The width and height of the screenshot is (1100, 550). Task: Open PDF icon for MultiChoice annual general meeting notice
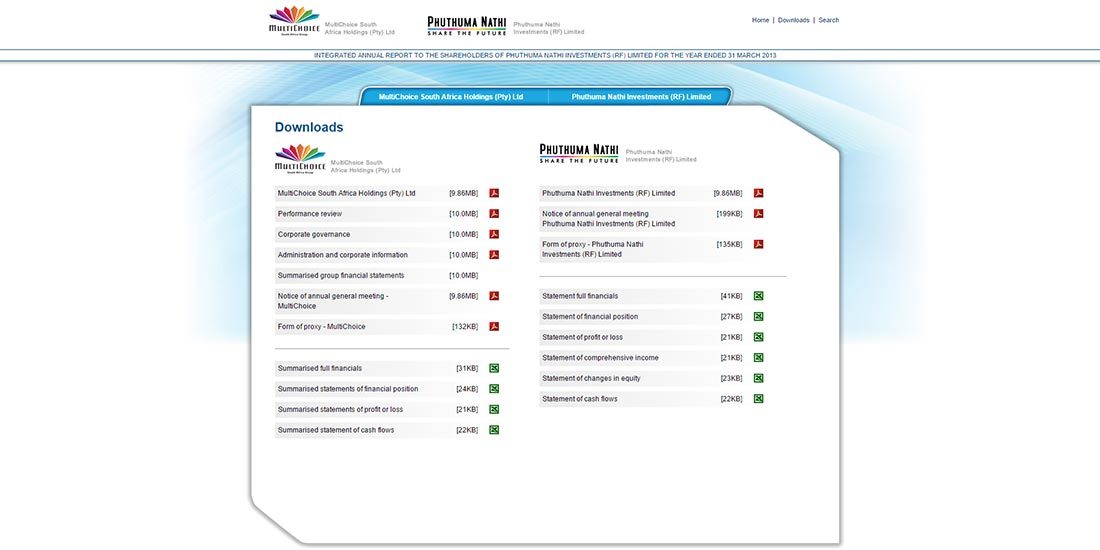click(x=494, y=296)
